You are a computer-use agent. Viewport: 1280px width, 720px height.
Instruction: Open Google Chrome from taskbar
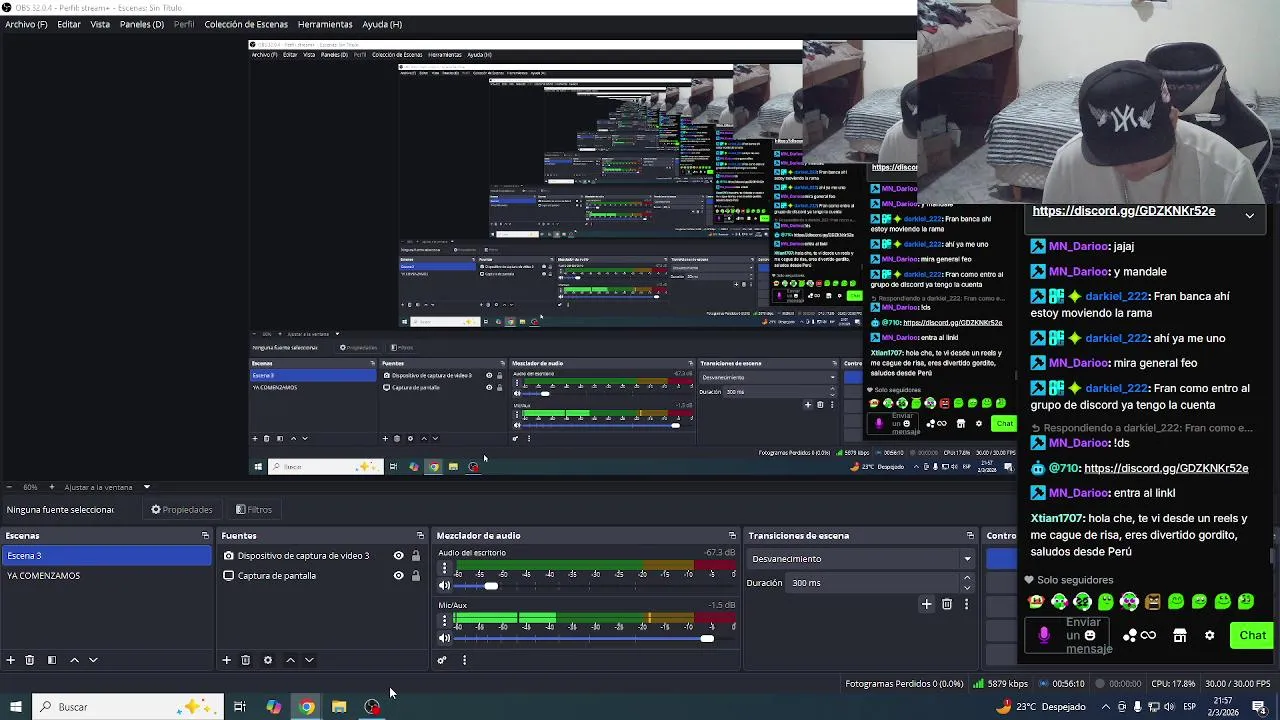(x=306, y=707)
